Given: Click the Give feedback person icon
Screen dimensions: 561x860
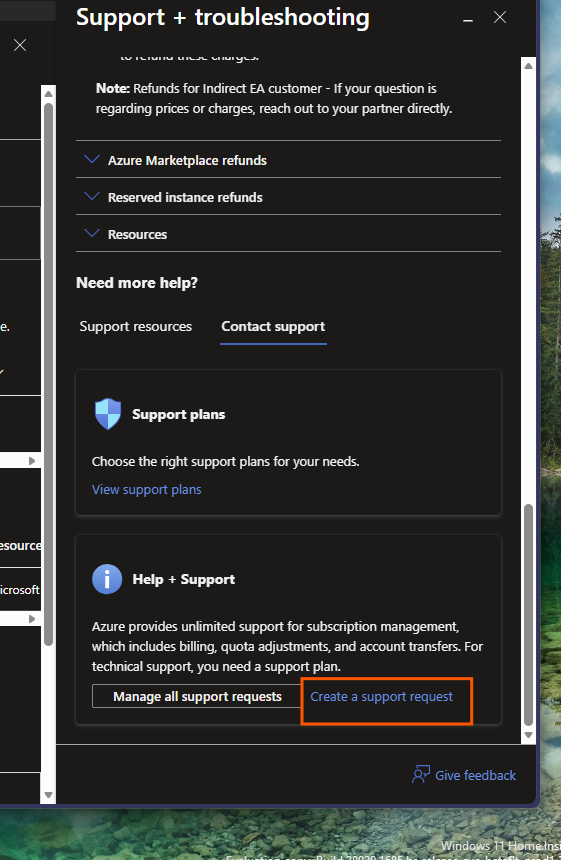Looking at the screenshot, I should point(421,774).
